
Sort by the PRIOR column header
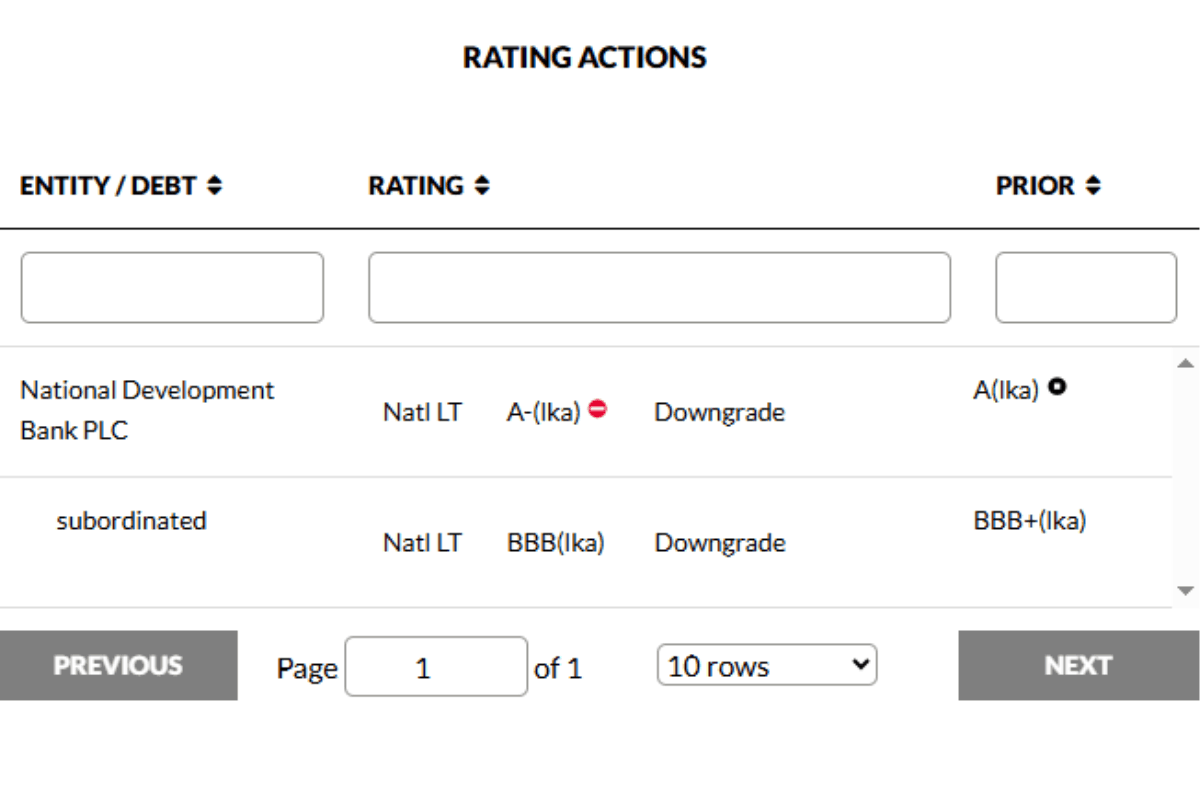[1035, 186]
